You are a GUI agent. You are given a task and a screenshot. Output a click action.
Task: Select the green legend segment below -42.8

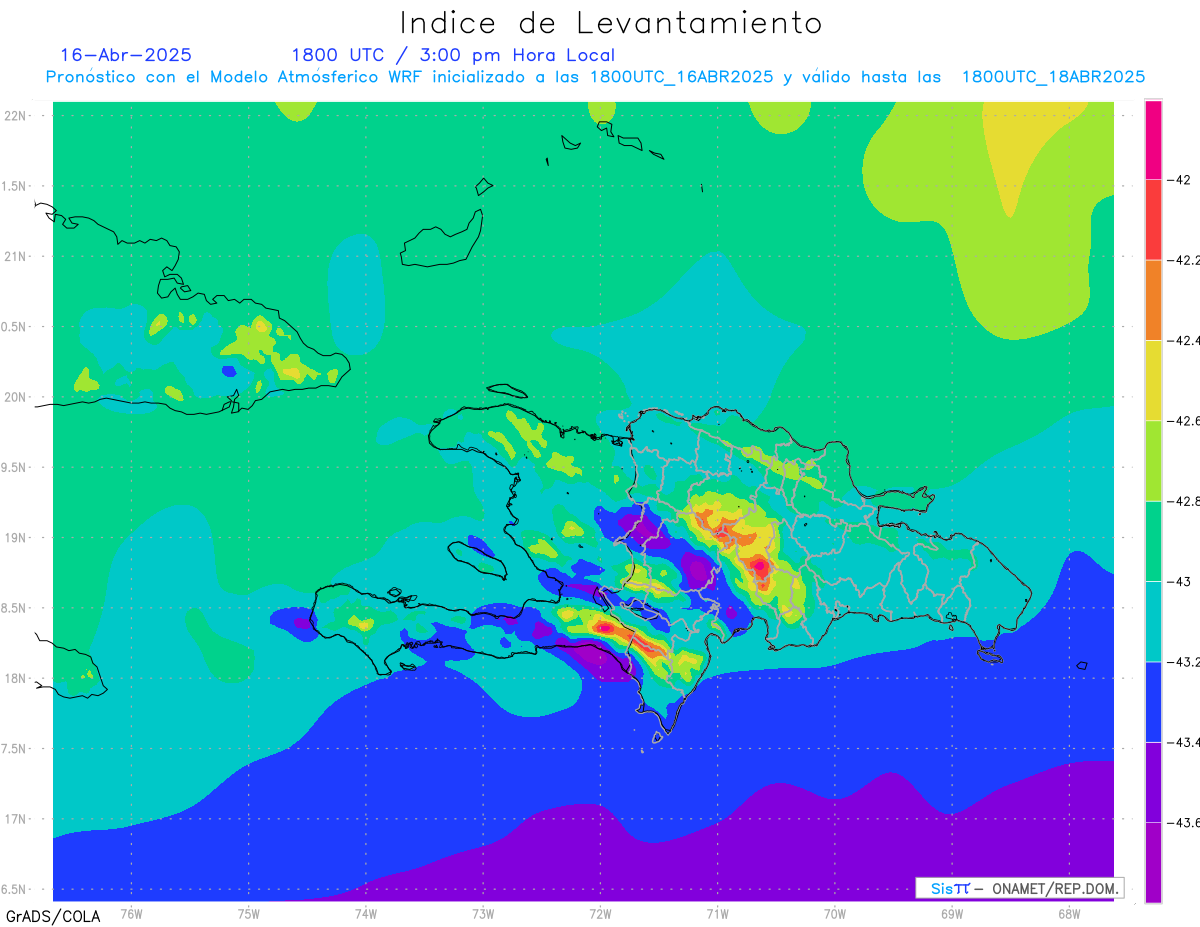coord(1153,541)
